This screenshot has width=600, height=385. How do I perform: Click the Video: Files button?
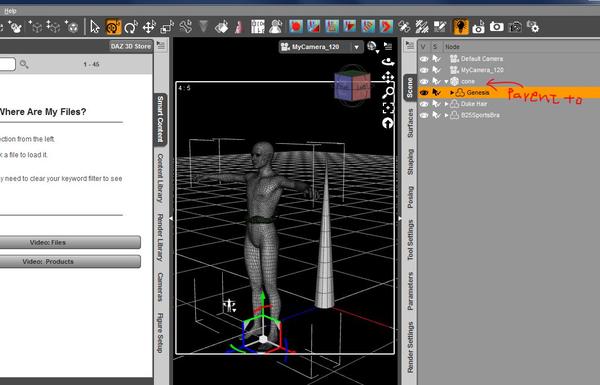point(69,242)
